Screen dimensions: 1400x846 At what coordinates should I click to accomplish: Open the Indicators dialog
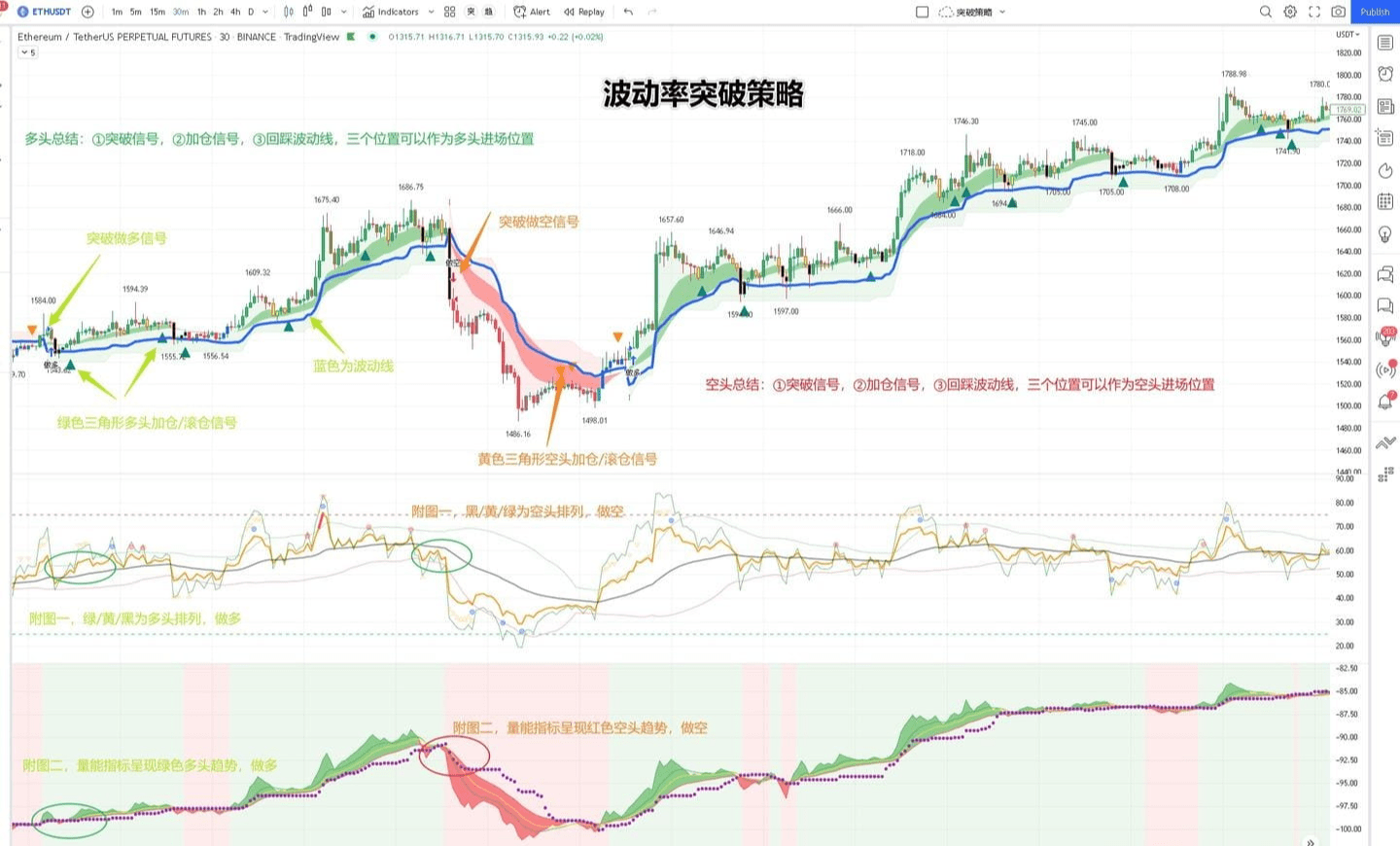click(391, 12)
